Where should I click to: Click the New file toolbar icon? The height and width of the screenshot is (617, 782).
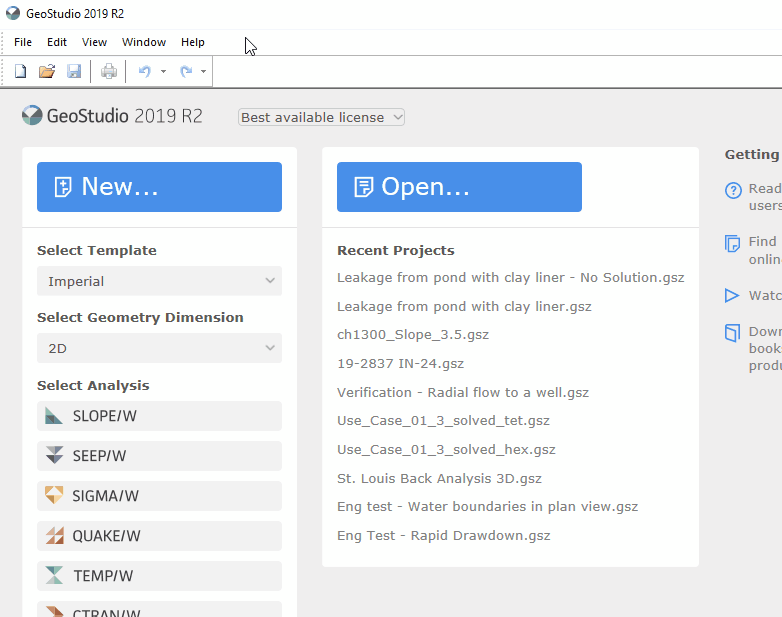pyautogui.click(x=20, y=71)
